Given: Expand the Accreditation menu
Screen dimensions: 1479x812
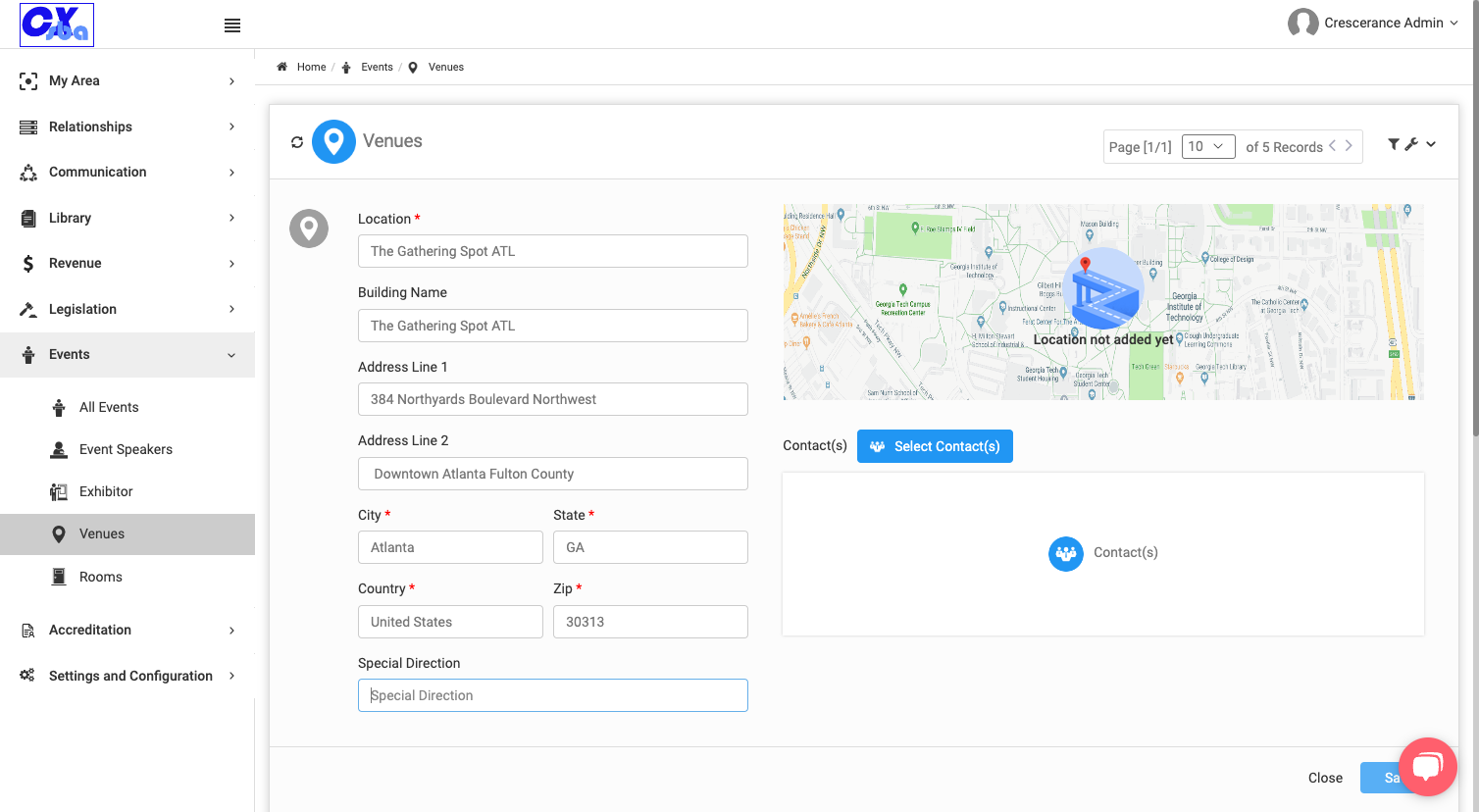Looking at the screenshot, I should click(127, 630).
